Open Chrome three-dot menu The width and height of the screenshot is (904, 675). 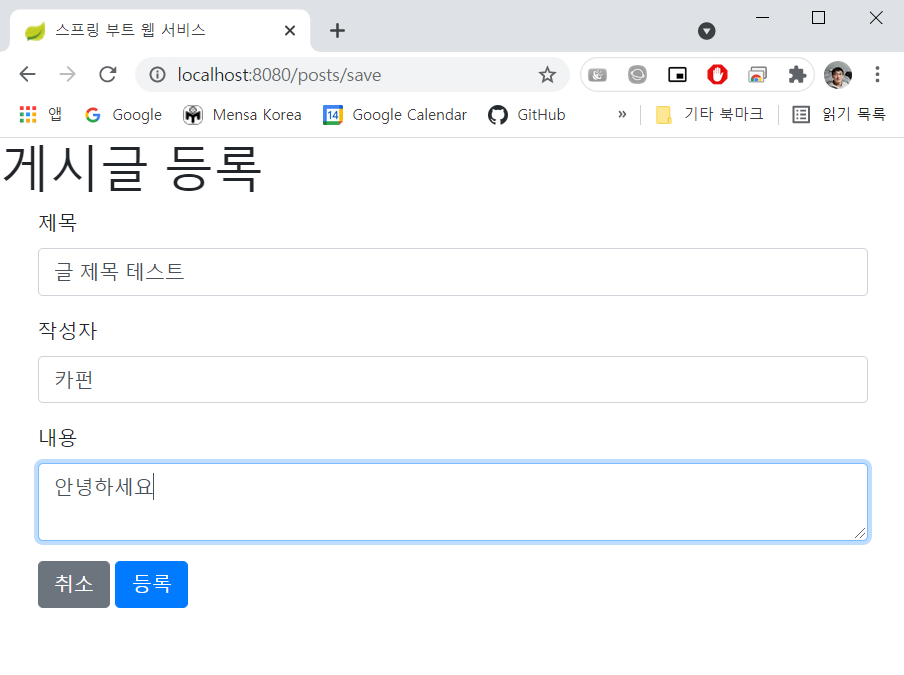pyautogui.click(x=877, y=74)
